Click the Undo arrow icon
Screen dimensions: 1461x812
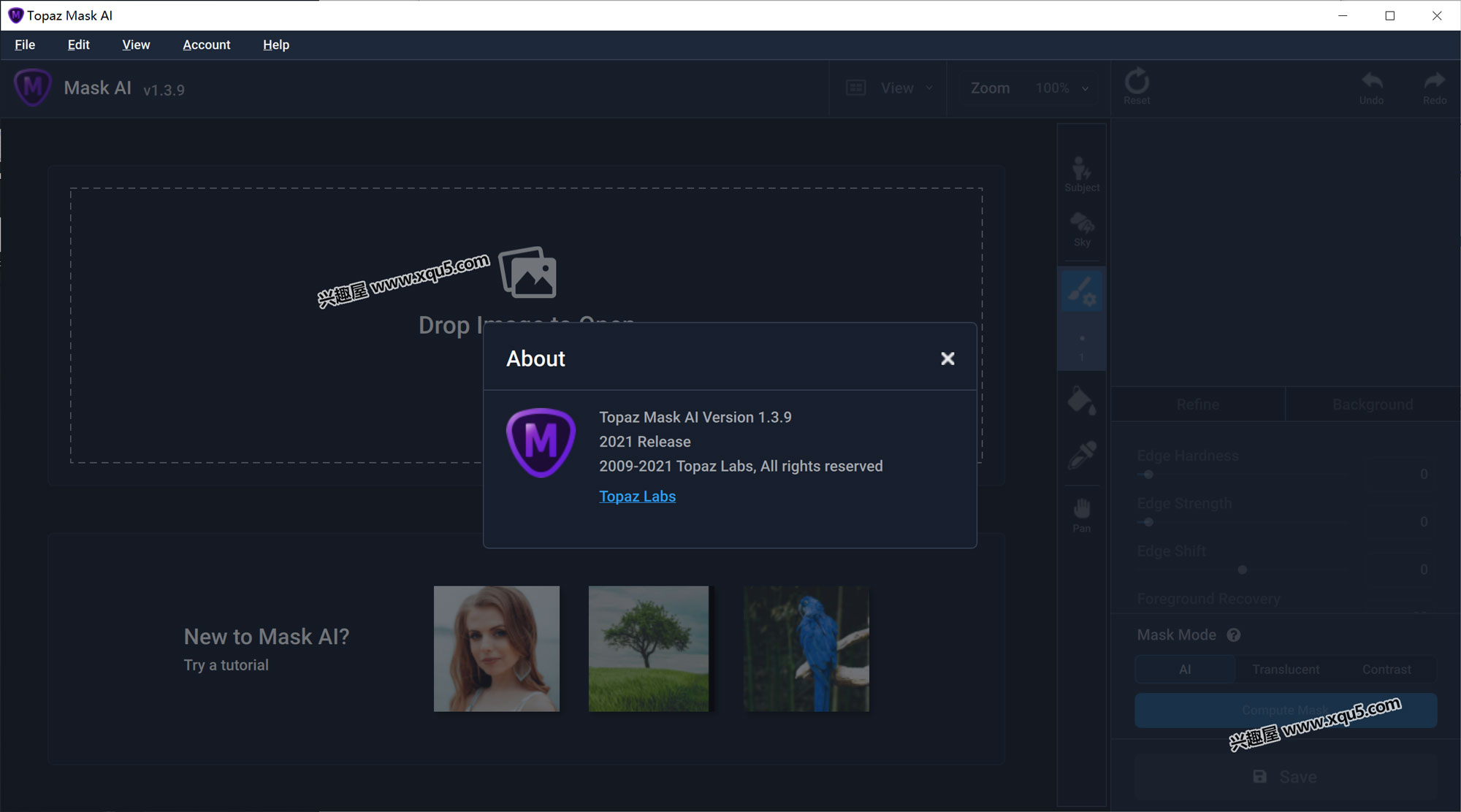point(1371,86)
